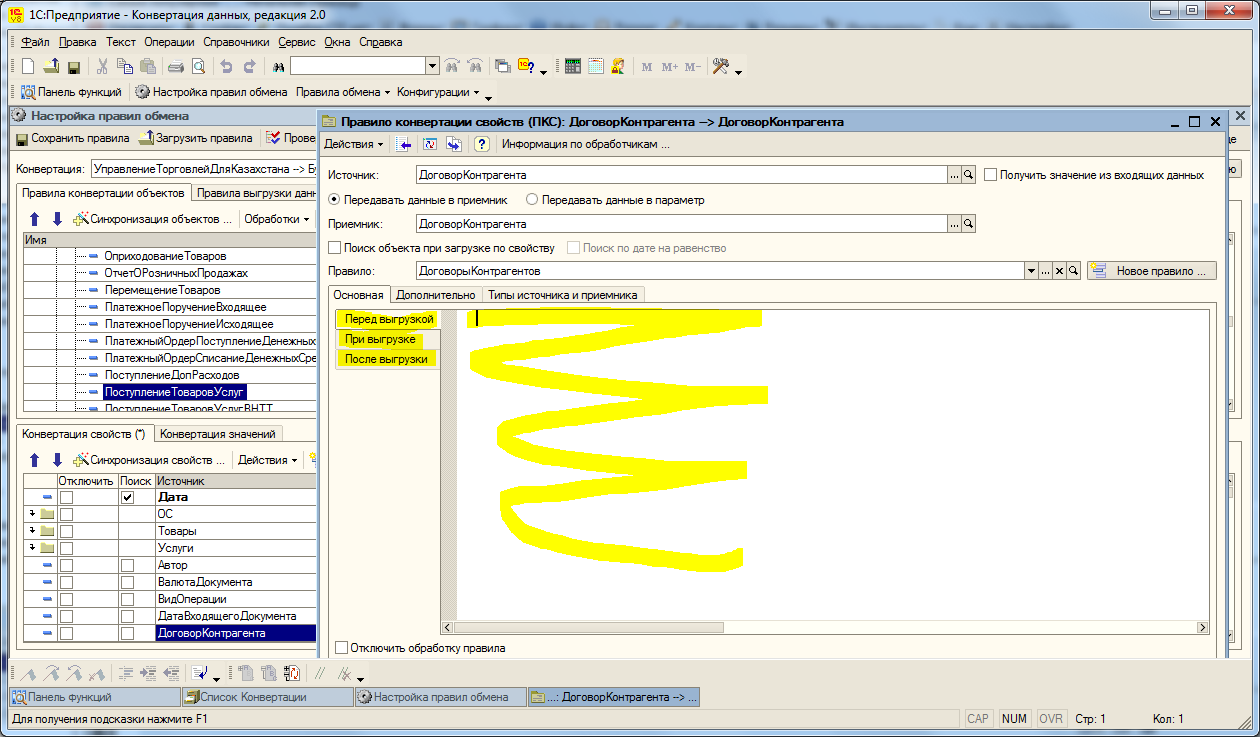Move property up with blue up arrow
The height and width of the screenshot is (737, 1260).
(34, 460)
